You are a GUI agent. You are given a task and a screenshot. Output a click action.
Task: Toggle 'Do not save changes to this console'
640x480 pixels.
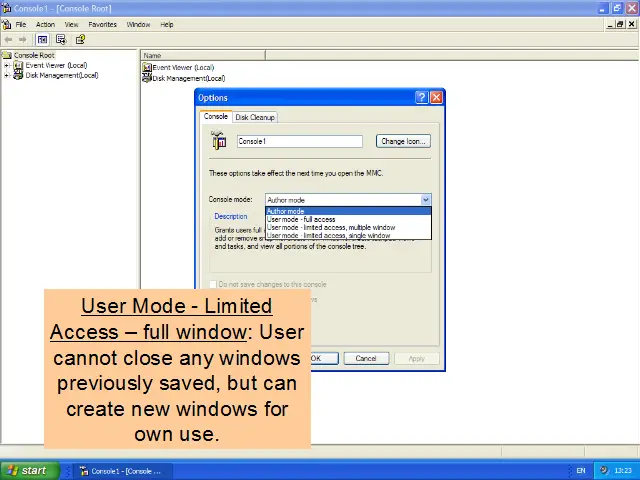click(x=212, y=284)
